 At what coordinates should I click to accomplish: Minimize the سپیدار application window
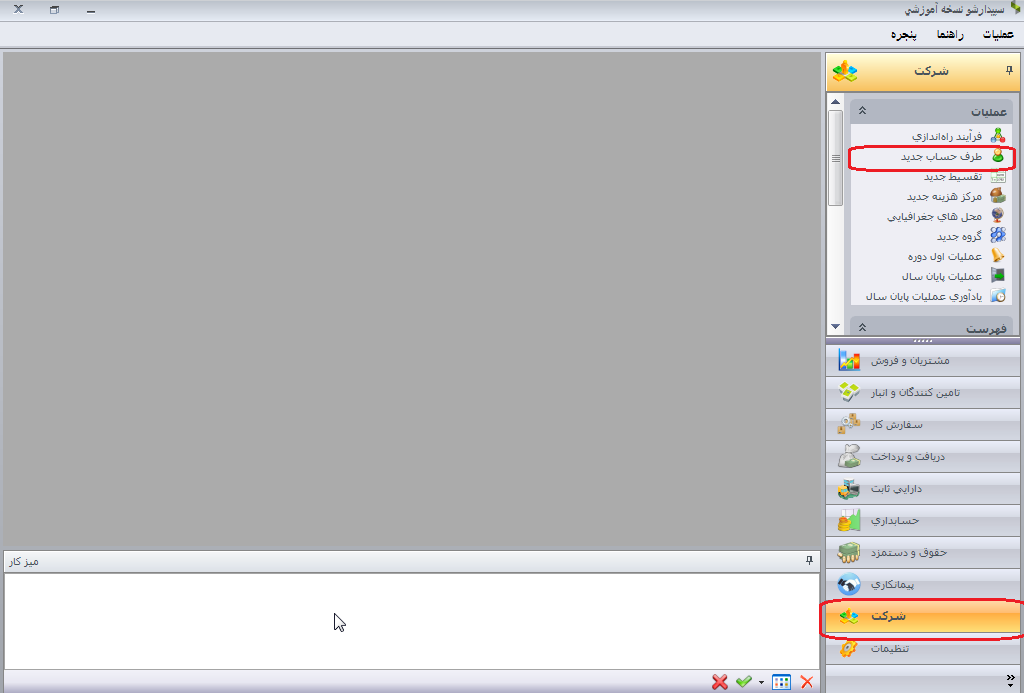click(91, 10)
